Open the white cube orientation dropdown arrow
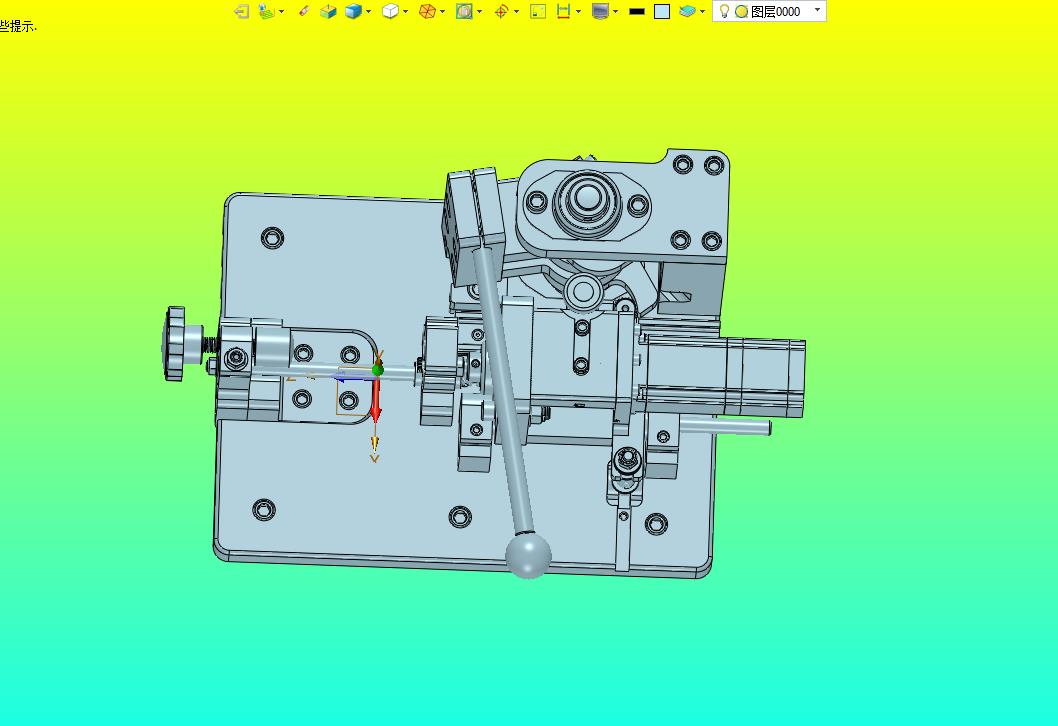Screen dimensions: 1058x726 [x=406, y=11]
